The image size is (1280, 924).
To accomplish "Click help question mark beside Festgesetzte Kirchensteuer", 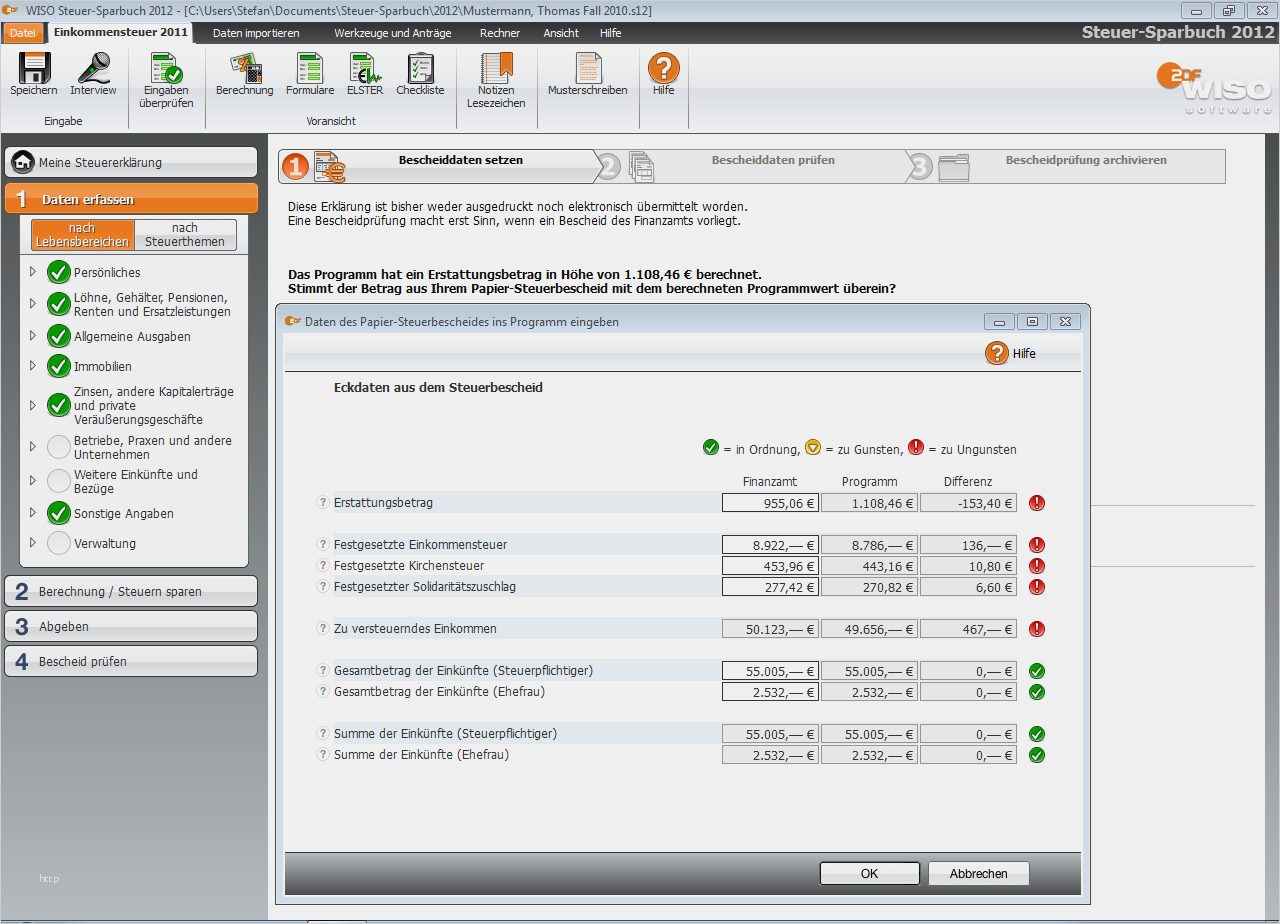I will [x=323, y=566].
